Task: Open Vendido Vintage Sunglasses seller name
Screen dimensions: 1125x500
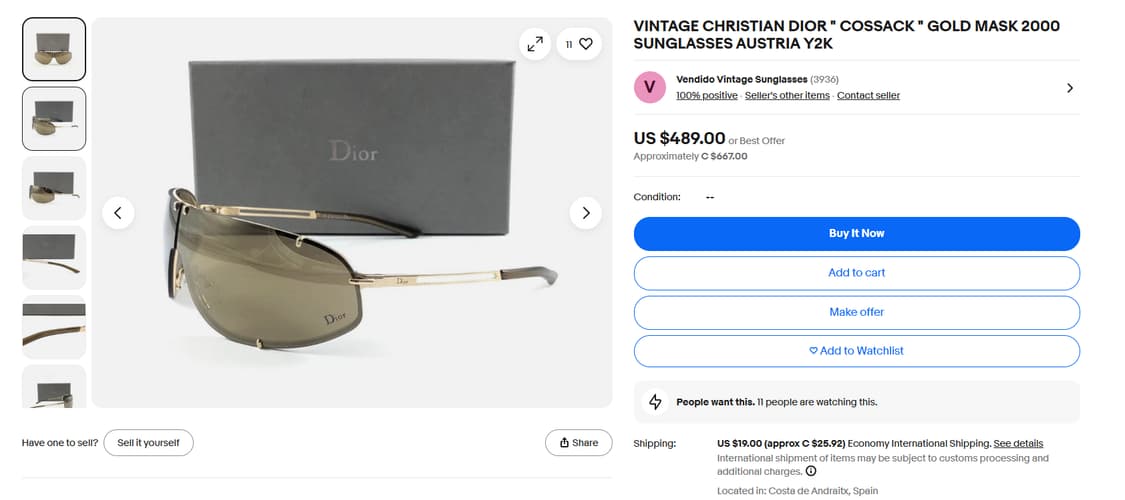Action: [x=741, y=79]
